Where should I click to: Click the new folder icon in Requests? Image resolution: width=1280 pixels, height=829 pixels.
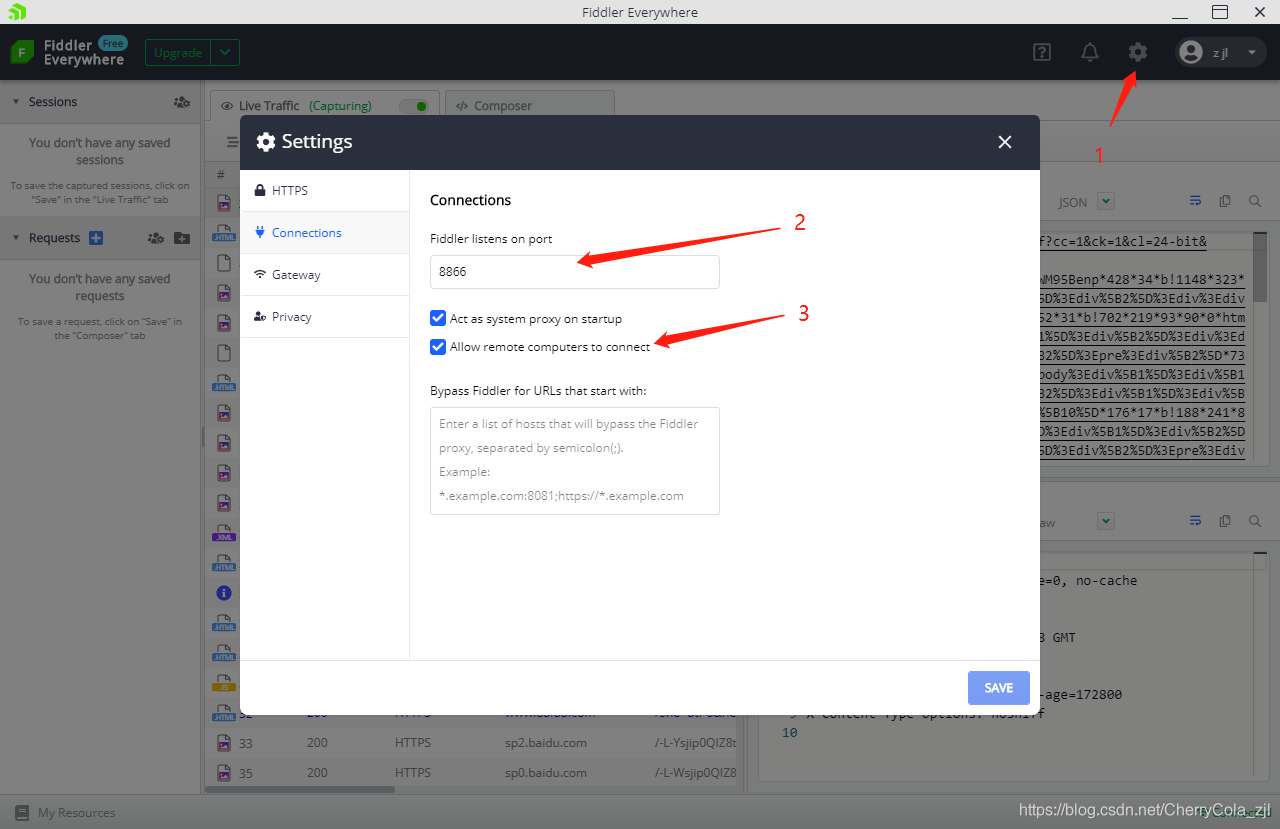tap(181, 238)
